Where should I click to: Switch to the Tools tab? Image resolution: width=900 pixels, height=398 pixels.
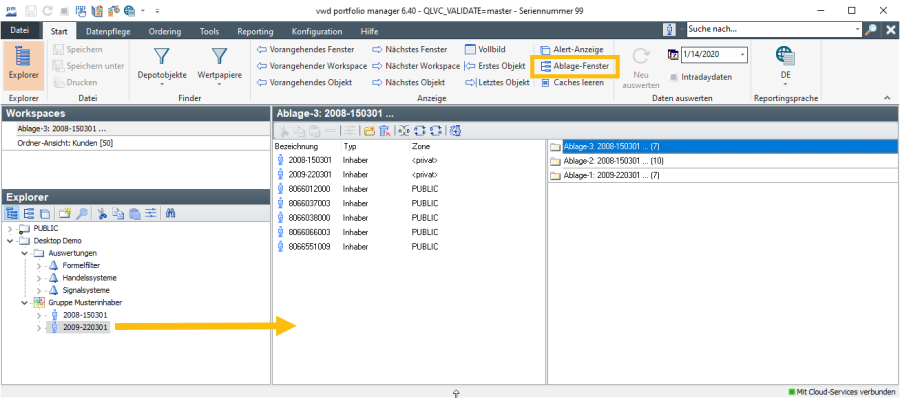[x=209, y=32]
